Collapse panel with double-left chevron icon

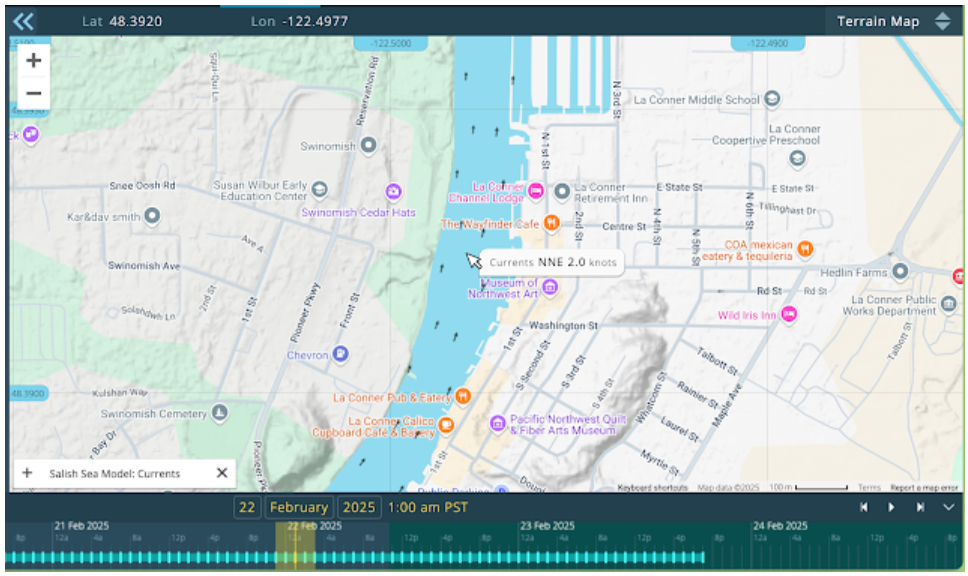click(23, 22)
